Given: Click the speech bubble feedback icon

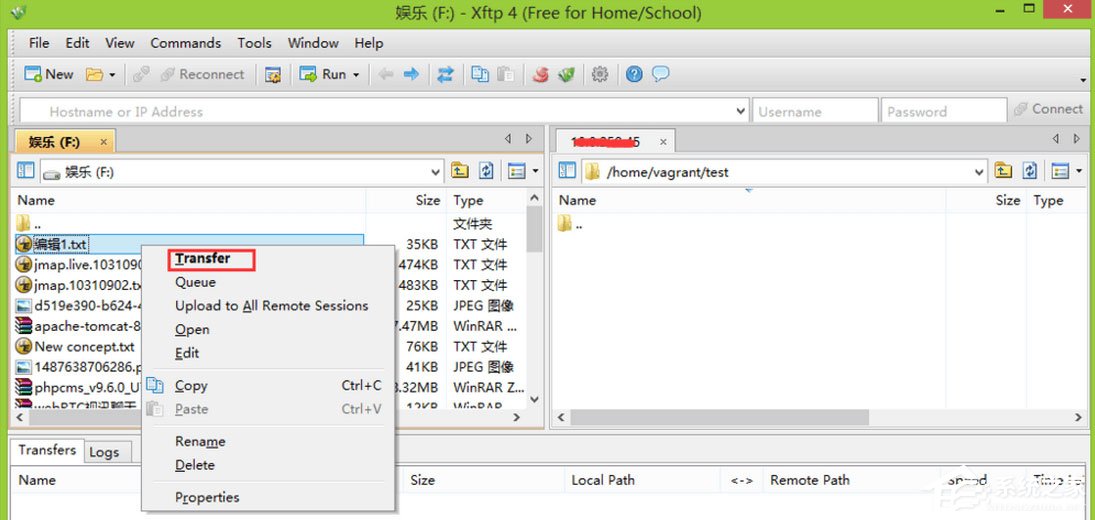Looking at the screenshot, I should pos(661,74).
